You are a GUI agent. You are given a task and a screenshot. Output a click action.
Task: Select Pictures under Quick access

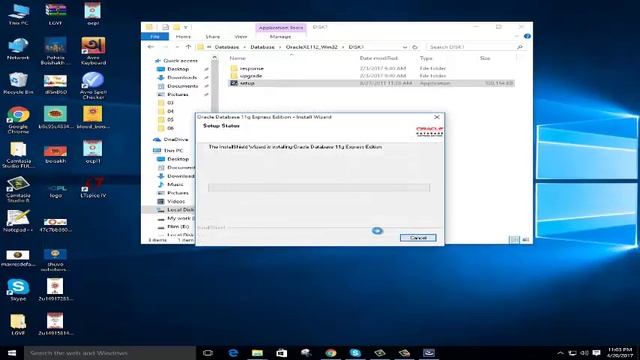coord(178,94)
